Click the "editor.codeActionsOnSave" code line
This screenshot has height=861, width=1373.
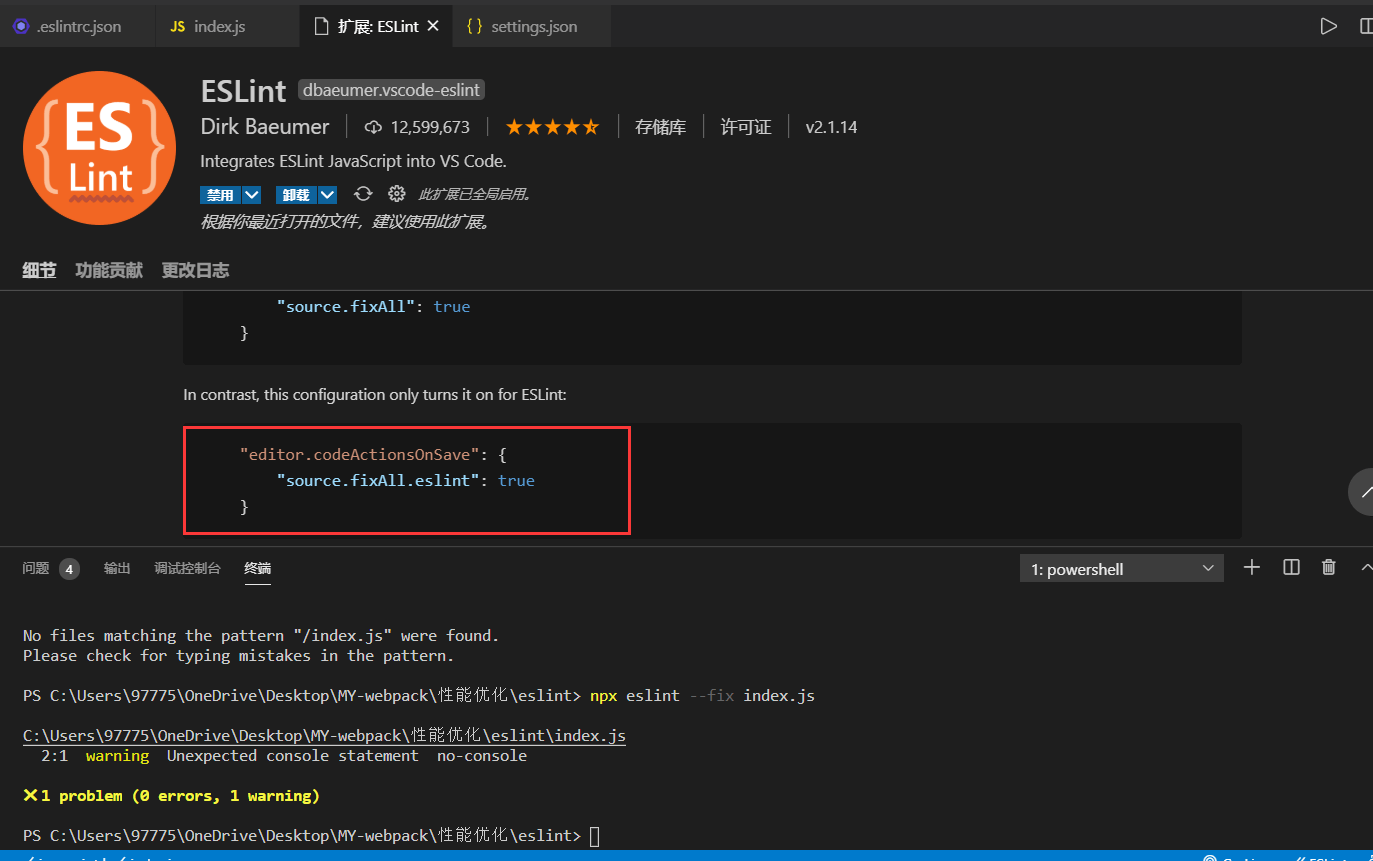[x=373, y=454]
